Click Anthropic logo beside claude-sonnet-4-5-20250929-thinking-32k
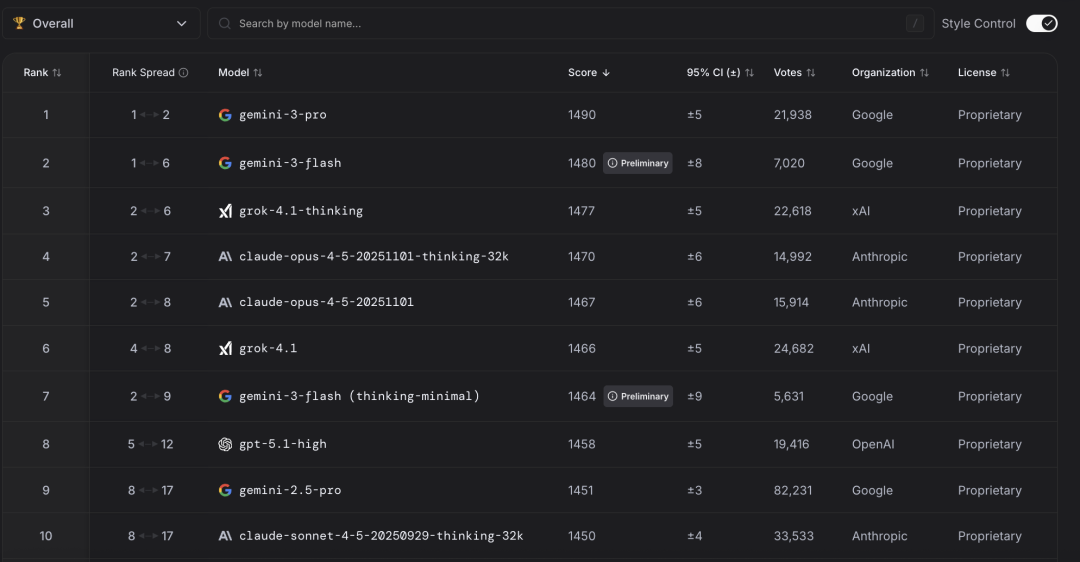This screenshot has height=562, width=1080. [225, 536]
